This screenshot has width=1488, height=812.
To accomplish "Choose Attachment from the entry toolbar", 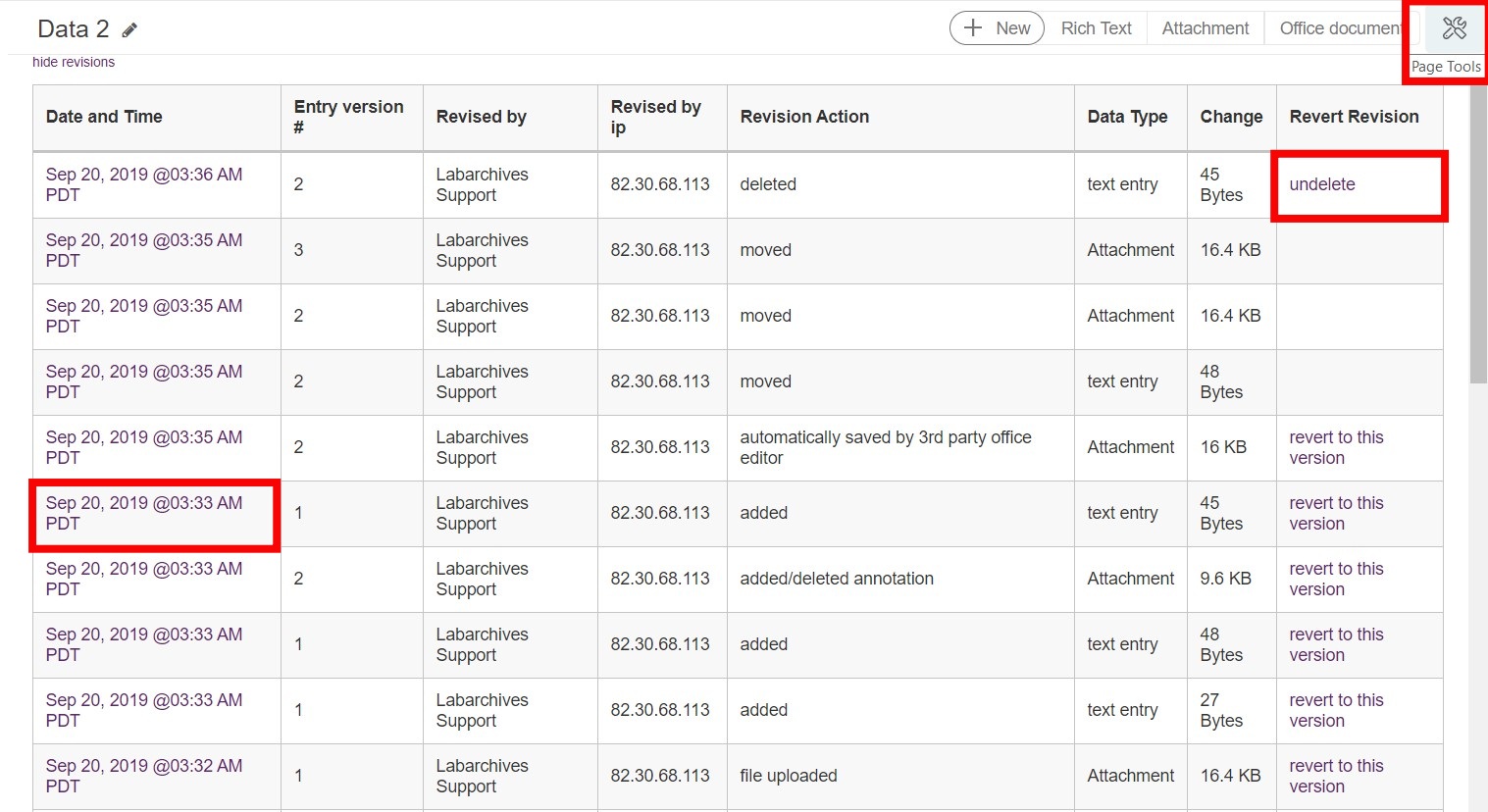I will (x=1205, y=28).
